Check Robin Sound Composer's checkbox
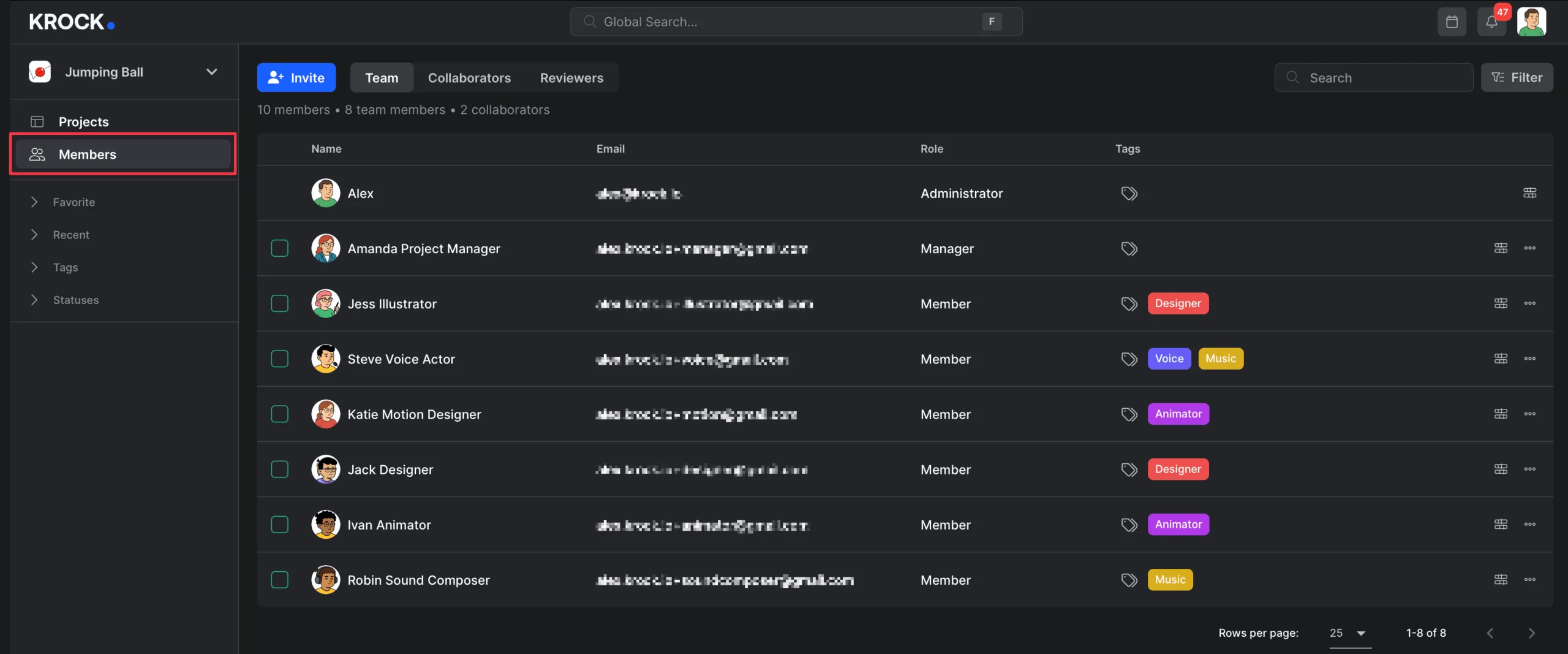The width and height of the screenshot is (1568, 654). coord(280,580)
